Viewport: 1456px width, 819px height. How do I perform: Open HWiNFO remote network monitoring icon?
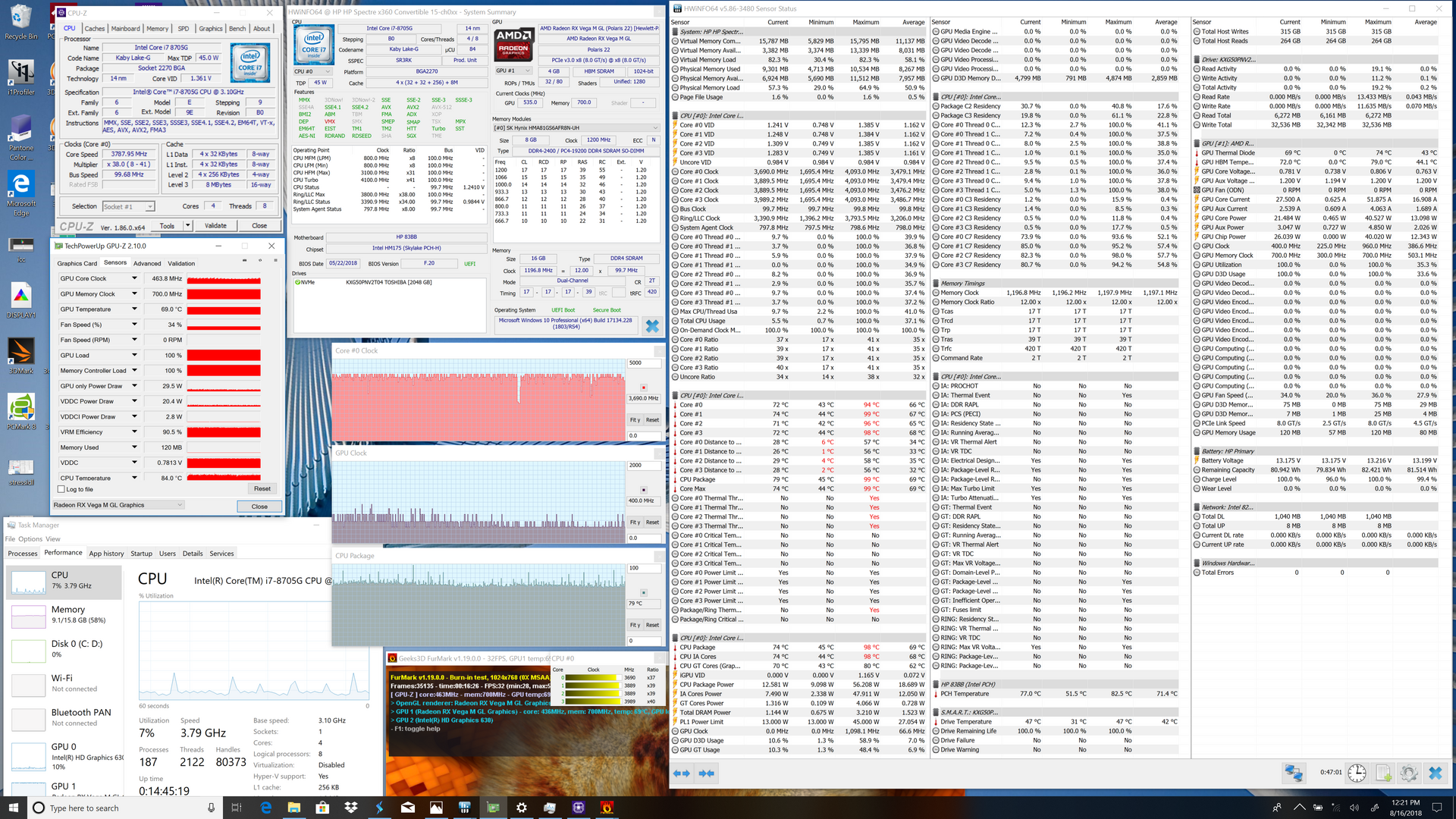tap(1294, 773)
